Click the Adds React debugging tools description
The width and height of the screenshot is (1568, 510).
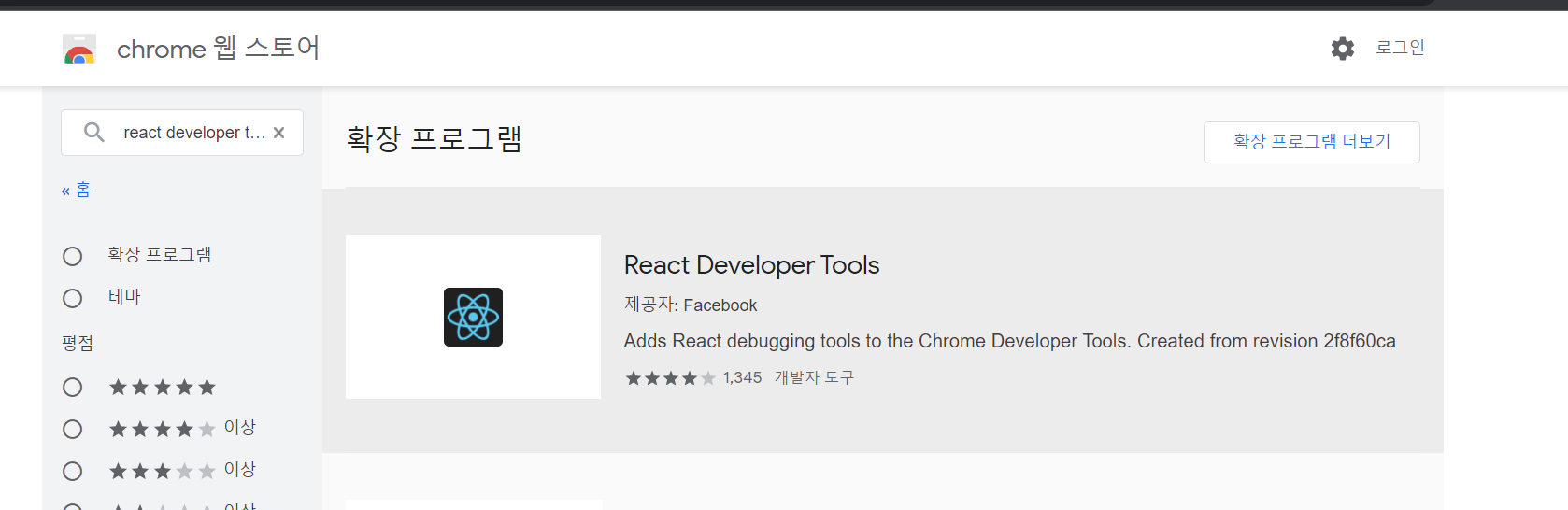(1010, 341)
